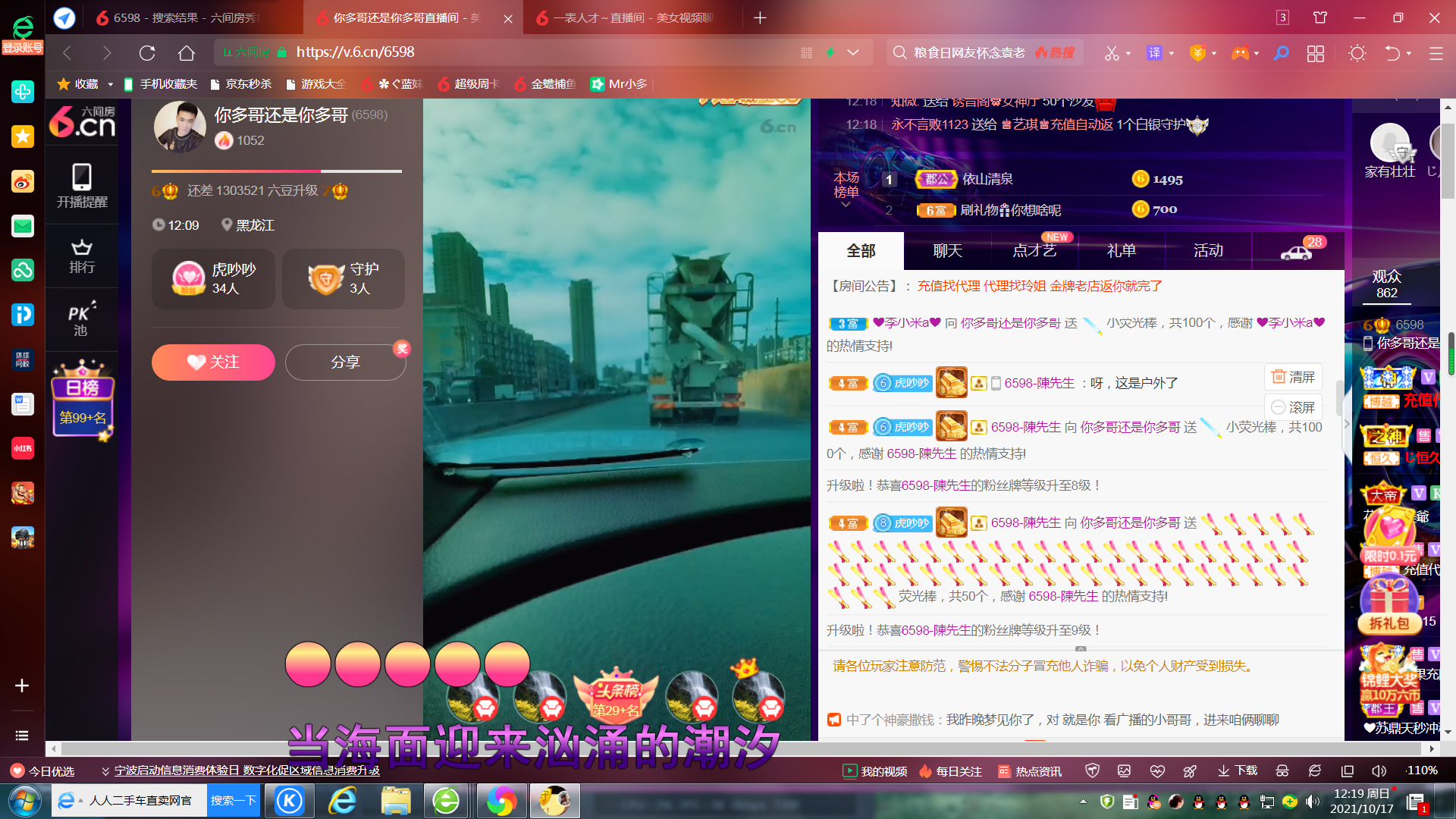Open the 我的视频 status bar item
The image size is (1456, 819).
(x=875, y=771)
